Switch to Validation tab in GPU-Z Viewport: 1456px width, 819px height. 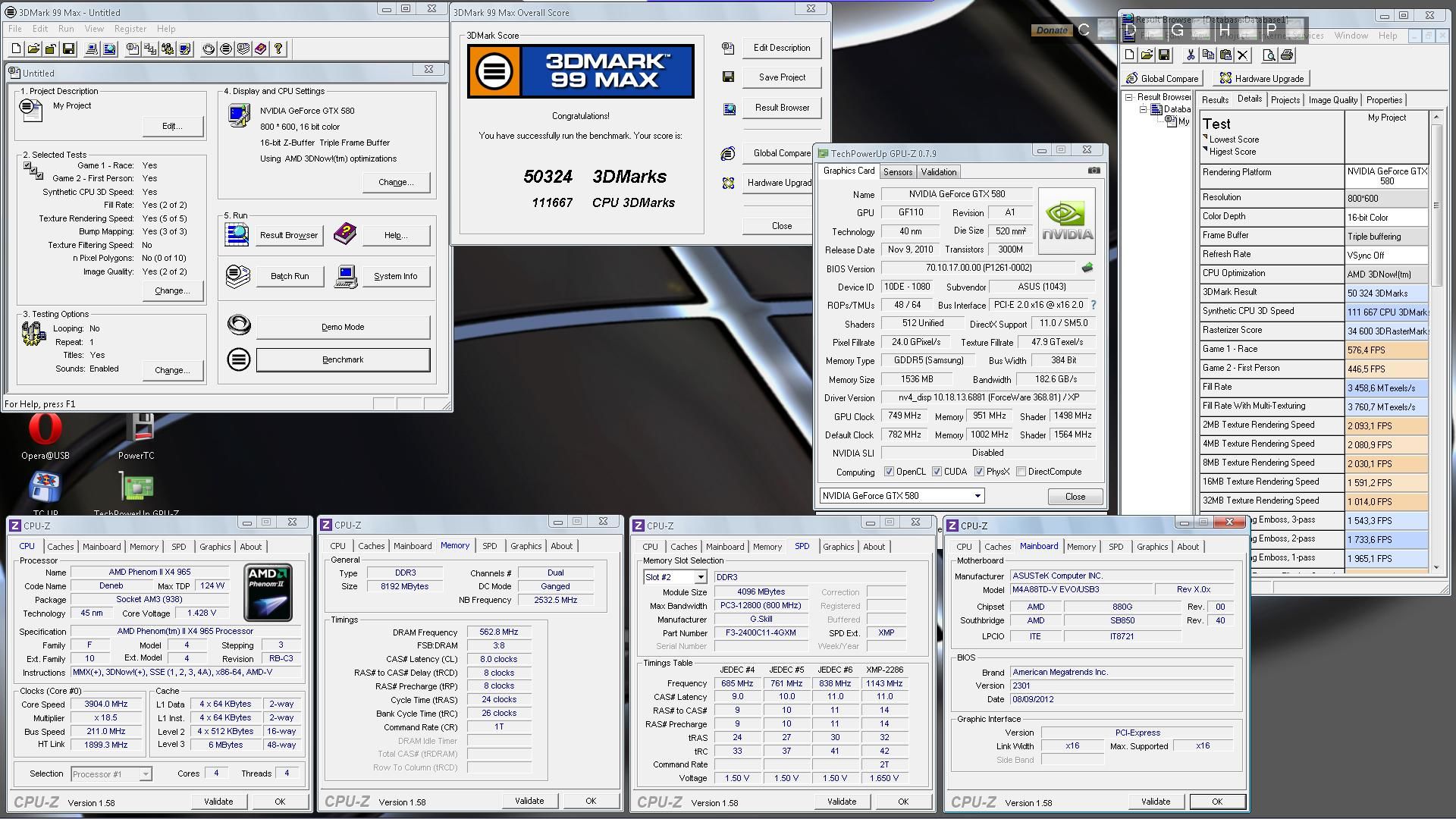point(939,172)
